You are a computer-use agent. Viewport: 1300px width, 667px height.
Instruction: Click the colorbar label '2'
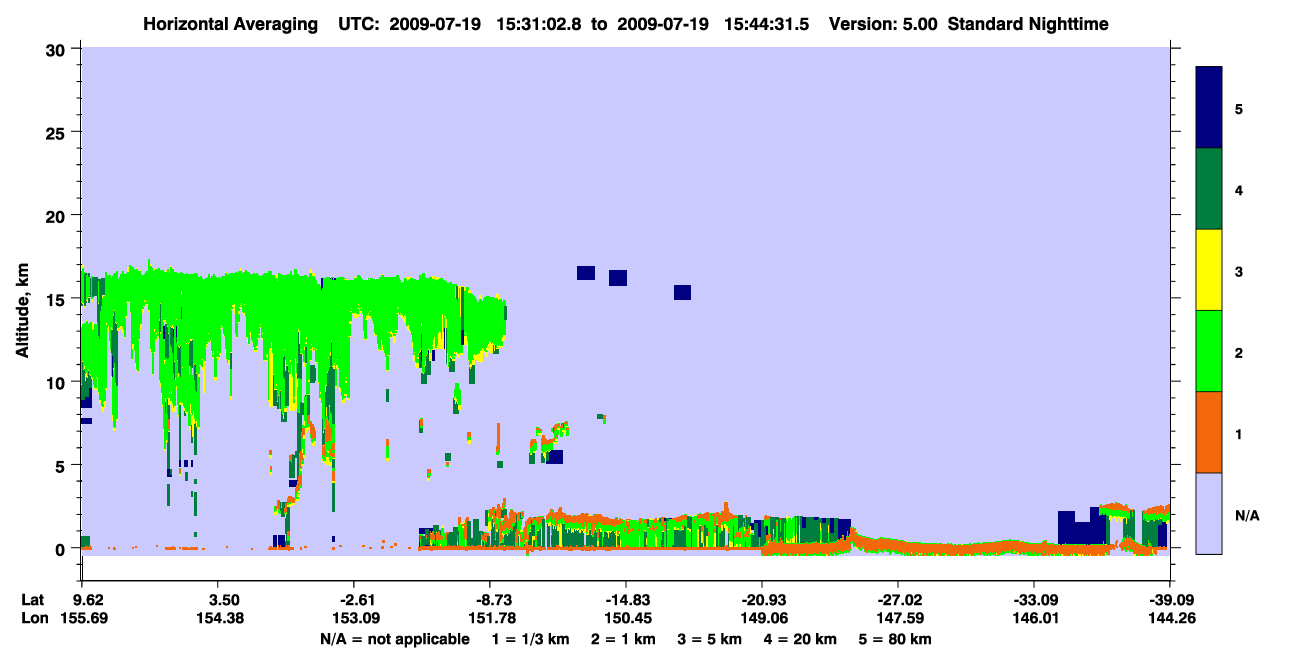point(1239,352)
